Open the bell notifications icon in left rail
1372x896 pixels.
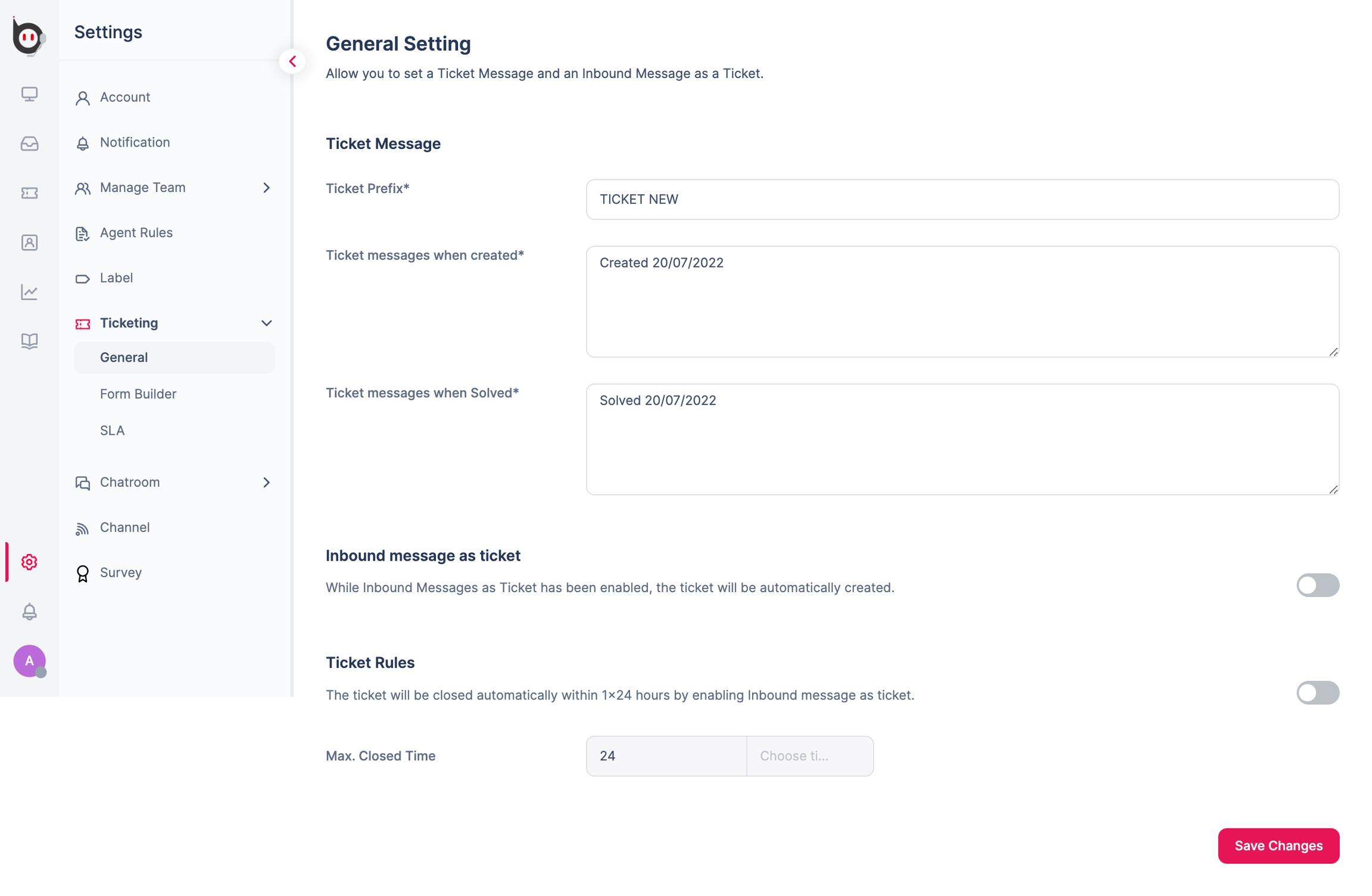(x=29, y=611)
